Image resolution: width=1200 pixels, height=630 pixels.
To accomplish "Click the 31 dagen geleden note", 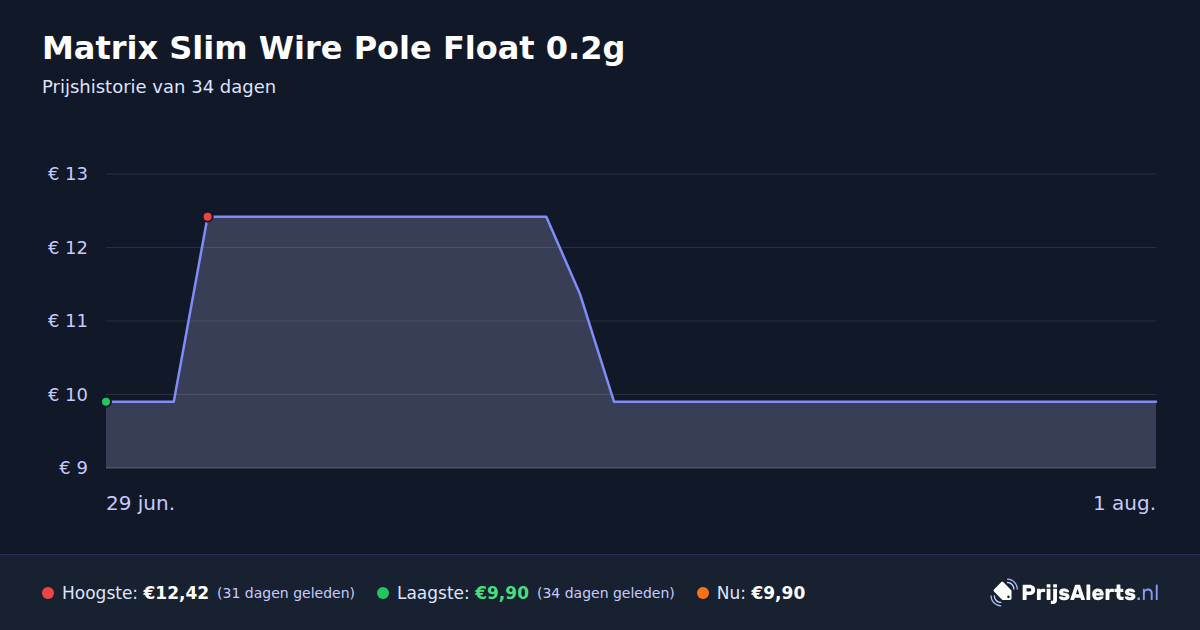I will pyautogui.click(x=286, y=593).
